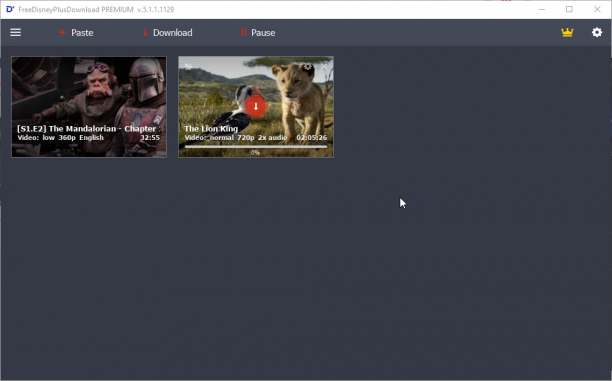The height and width of the screenshot is (381, 612).
Task: Open The Lion King card settings gear
Action: coord(308,67)
